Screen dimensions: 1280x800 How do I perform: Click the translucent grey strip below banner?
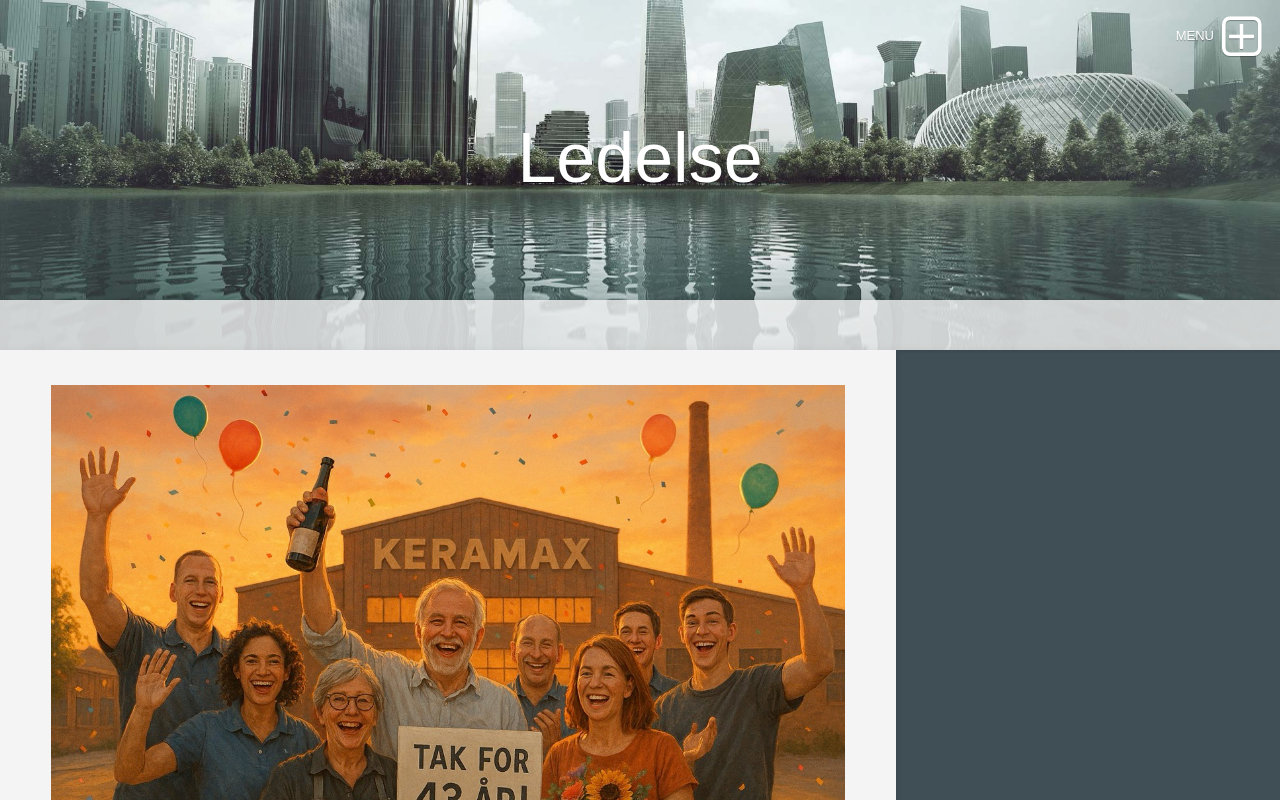[640, 325]
